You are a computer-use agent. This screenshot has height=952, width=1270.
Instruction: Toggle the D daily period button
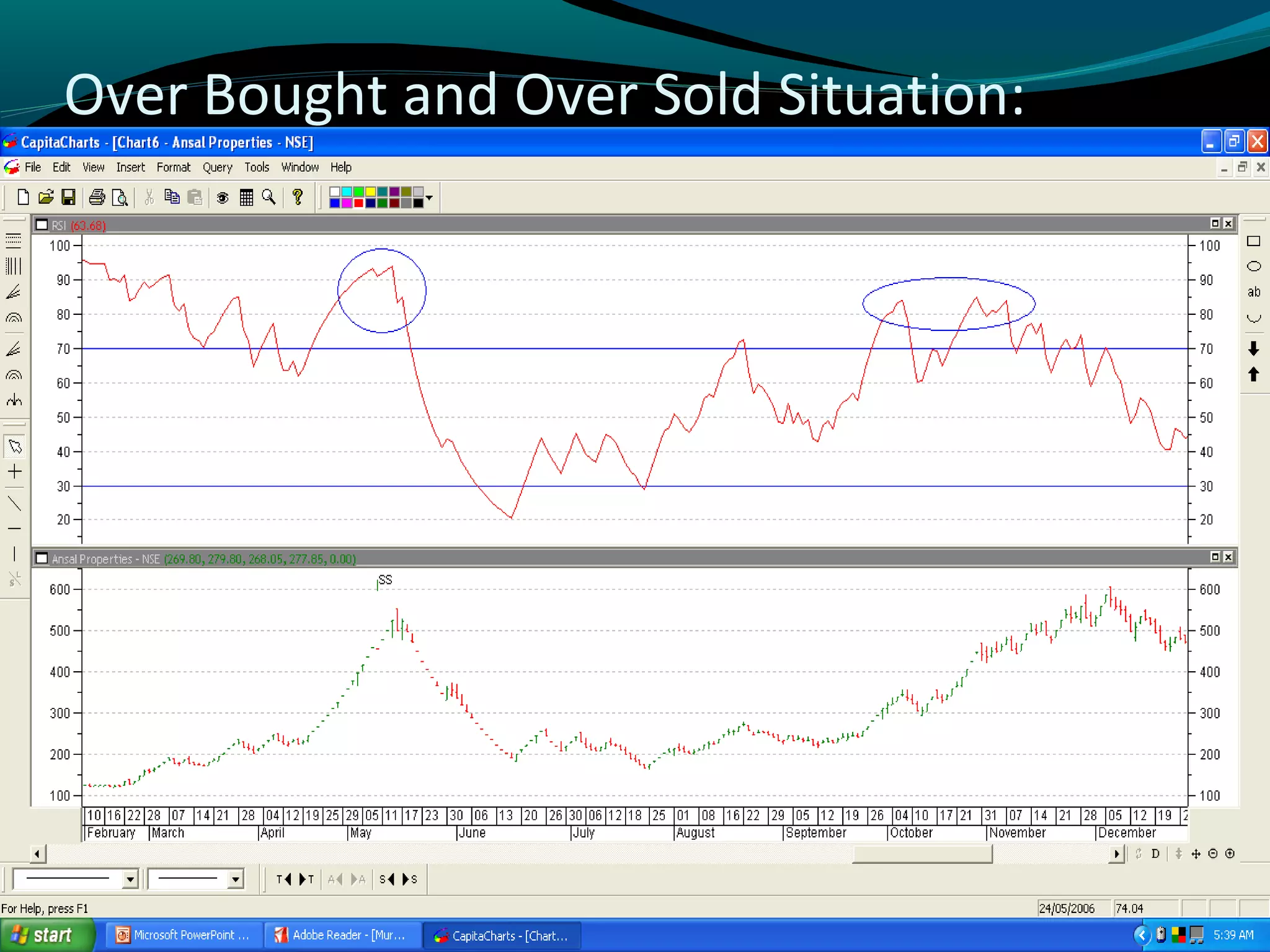point(1155,853)
